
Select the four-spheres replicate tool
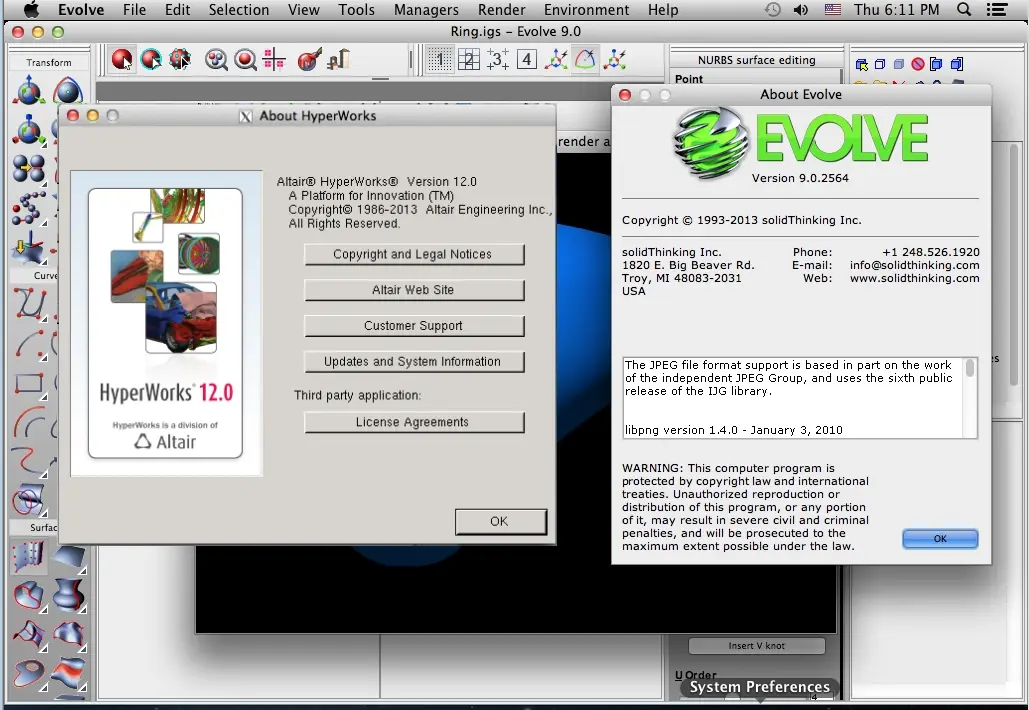click(x=28, y=169)
